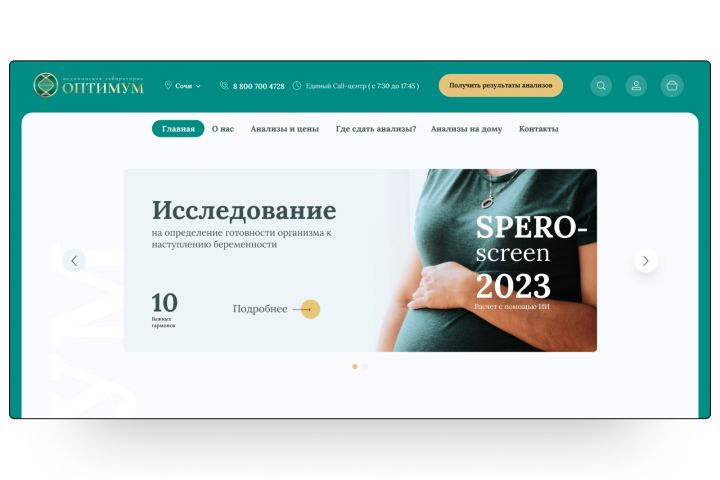Select the first yellow carousel dot
The image size is (720, 480).
[x=354, y=367]
